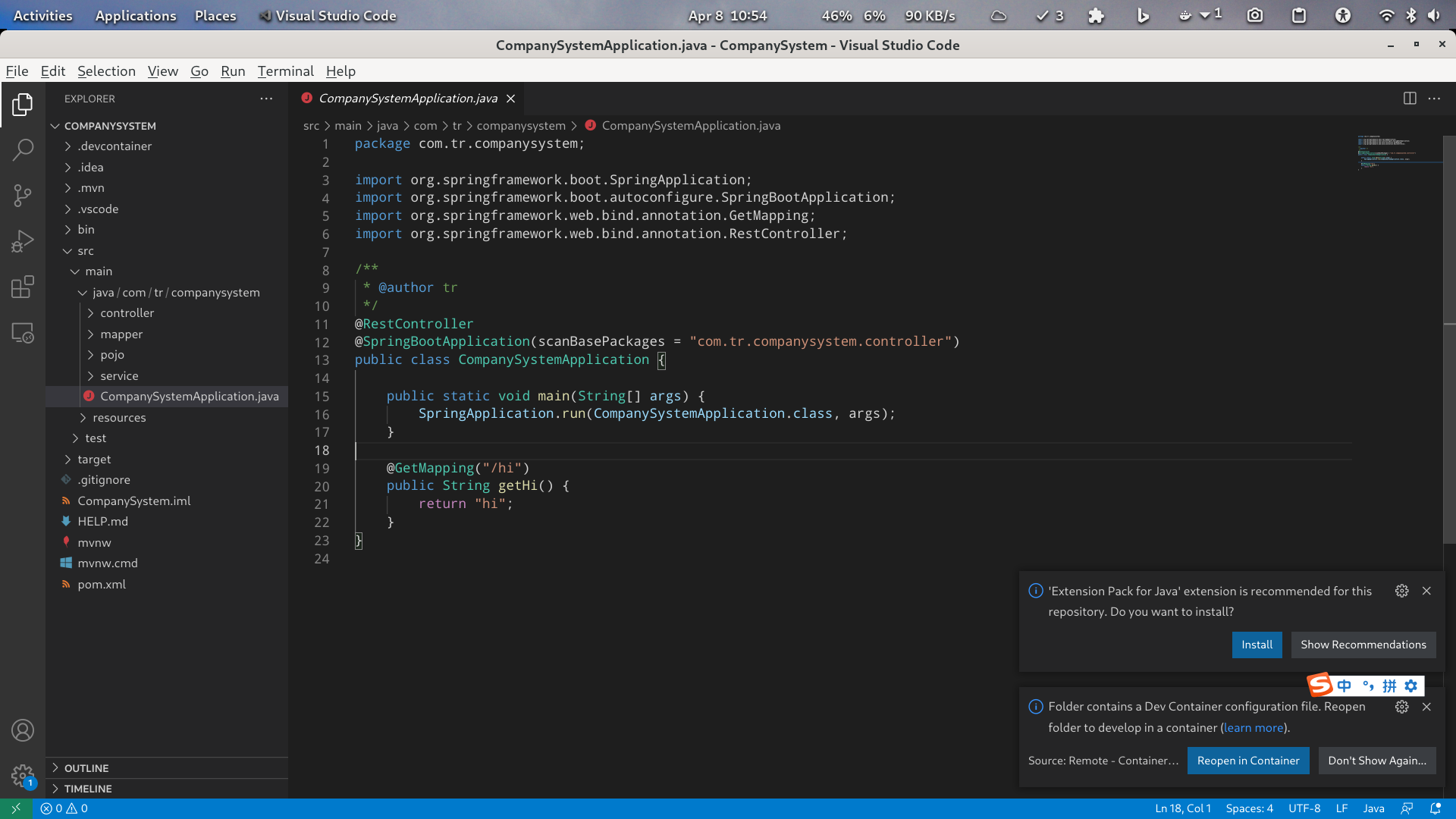Click Java language mode in status bar
Viewport: 1456px width, 819px height.
pyautogui.click(x=1373, y=808)
